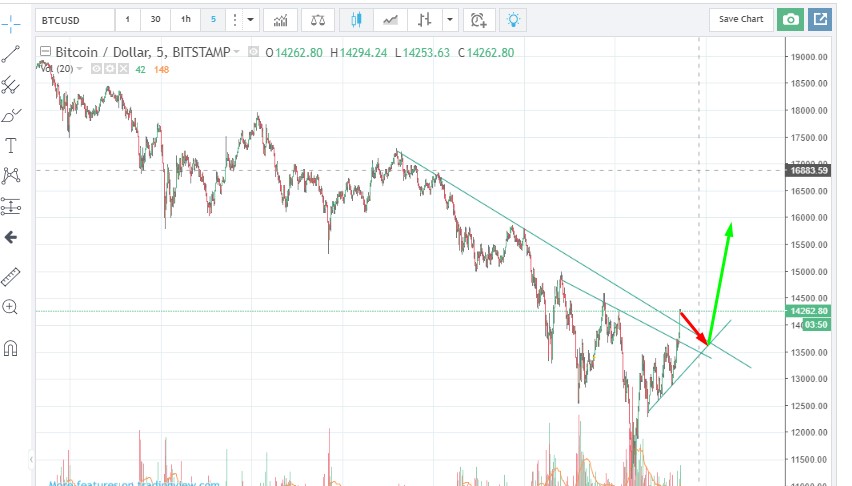
Task: Click the Vol value 148 in orange
Action: (161, 70)
